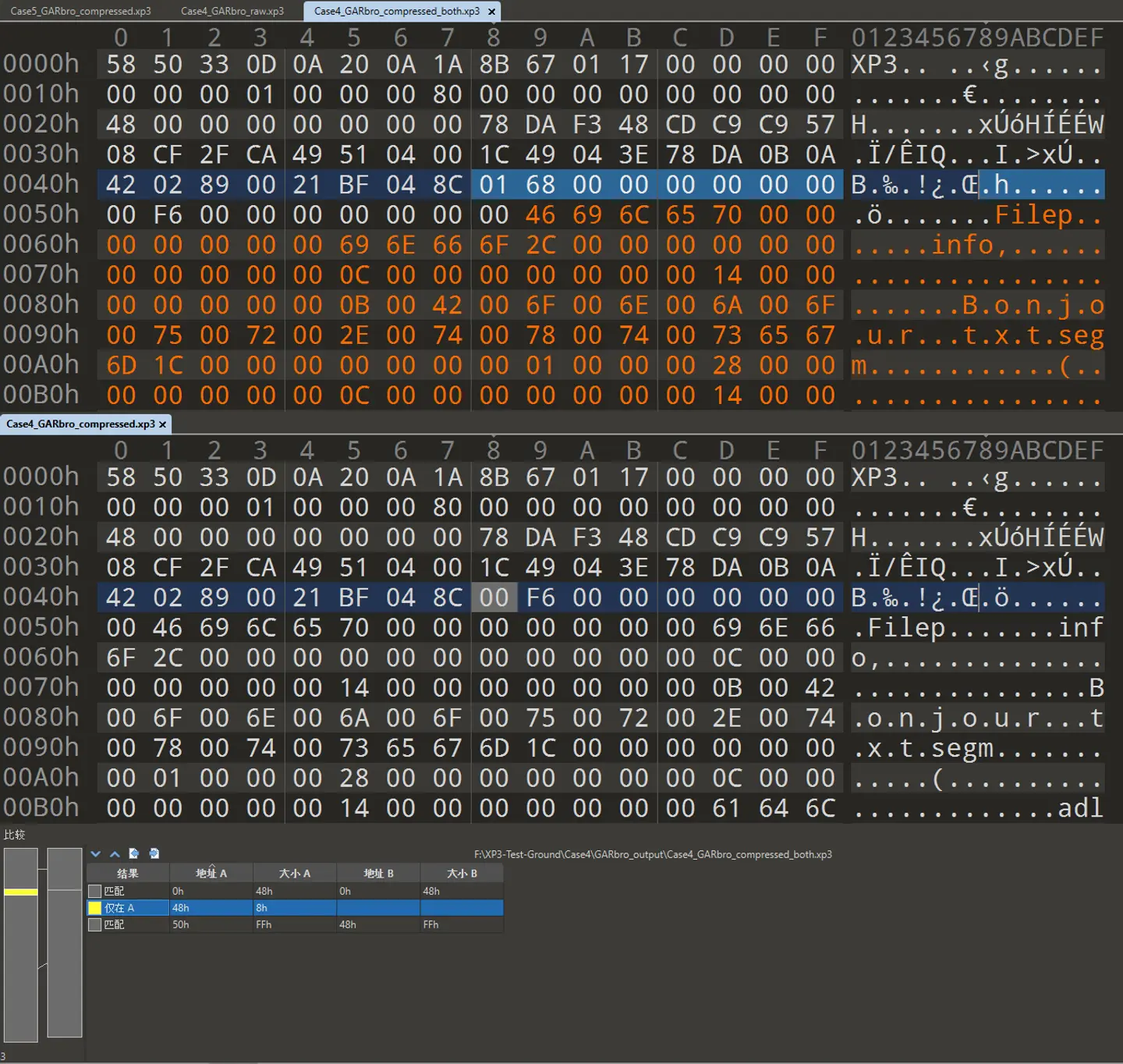This screenshot has height=1064, width=1123.
Task: Sort results by 地址 A column header
Action: click(211, 873)
